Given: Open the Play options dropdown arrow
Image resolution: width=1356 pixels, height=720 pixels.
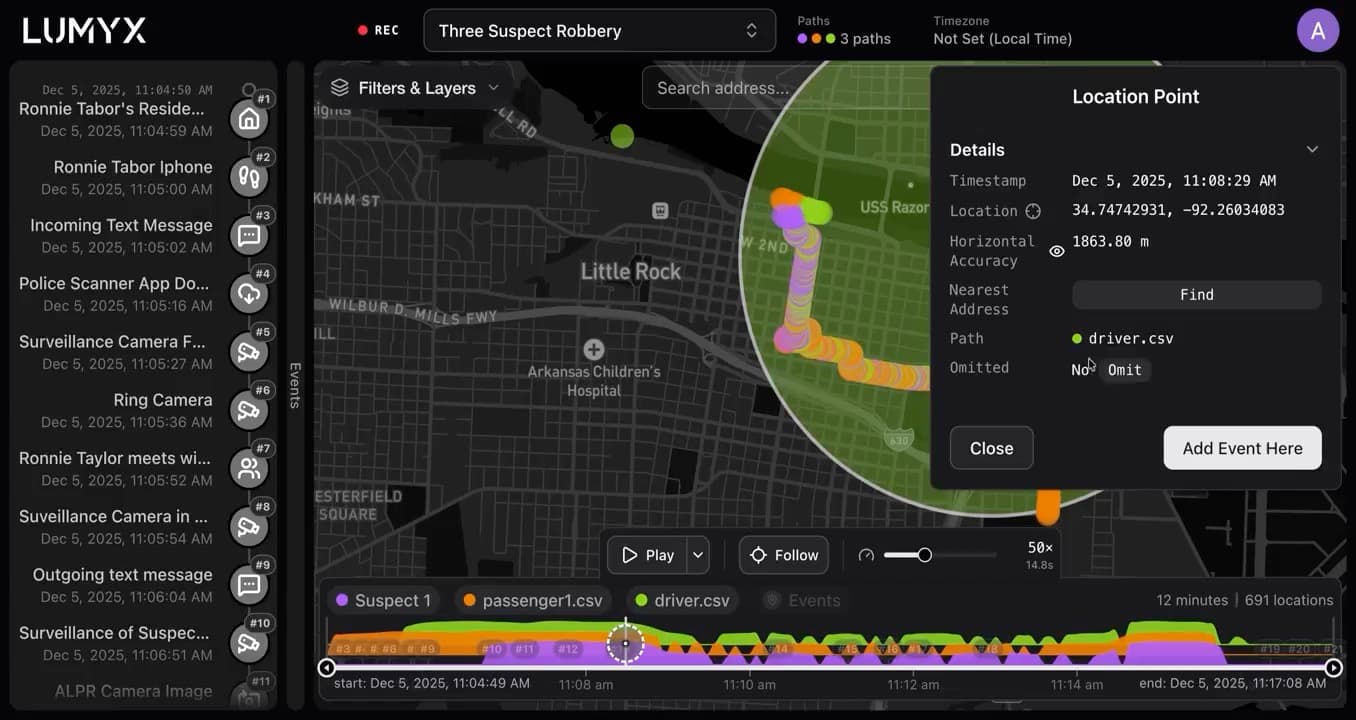Looking at the screenshot, I should click(x=698, y=555).
